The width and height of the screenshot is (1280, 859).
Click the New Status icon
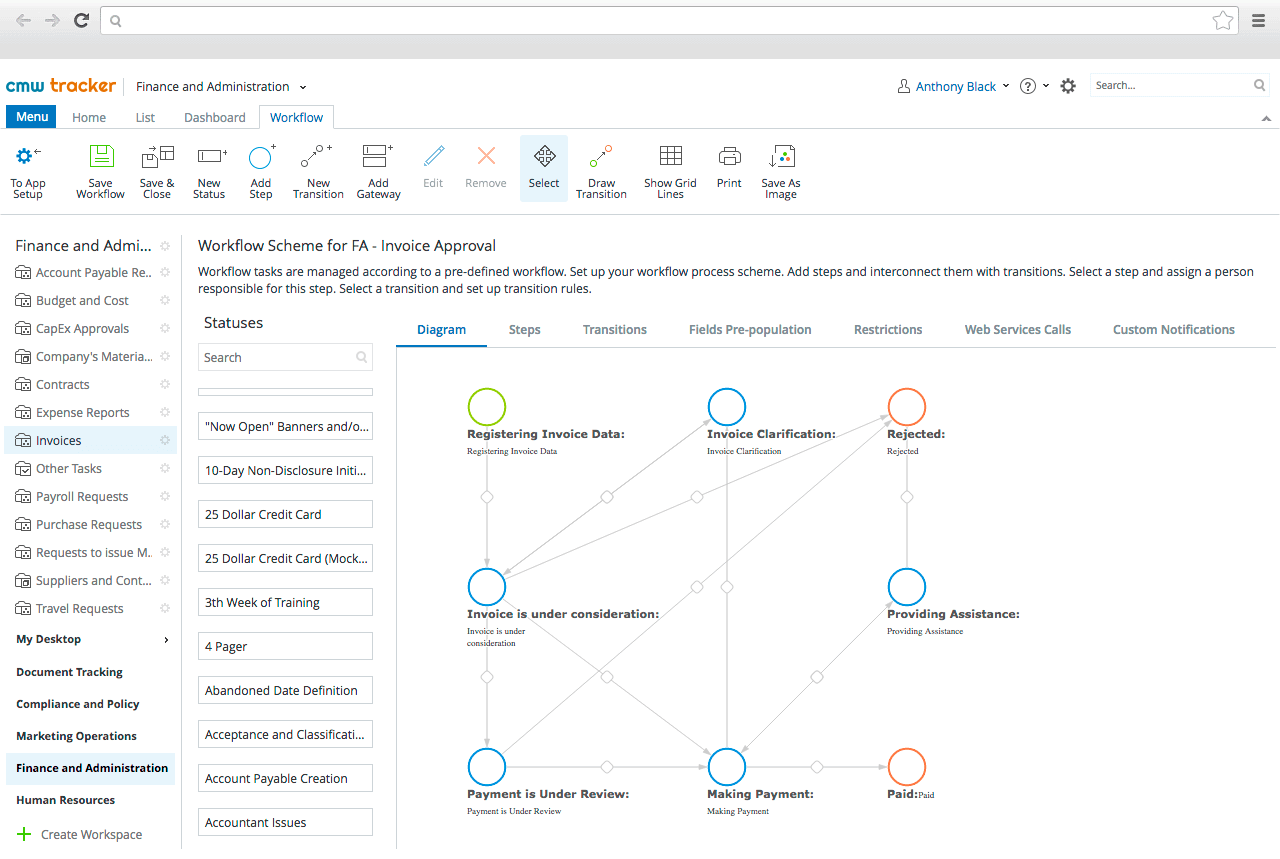tap(209, 170)
